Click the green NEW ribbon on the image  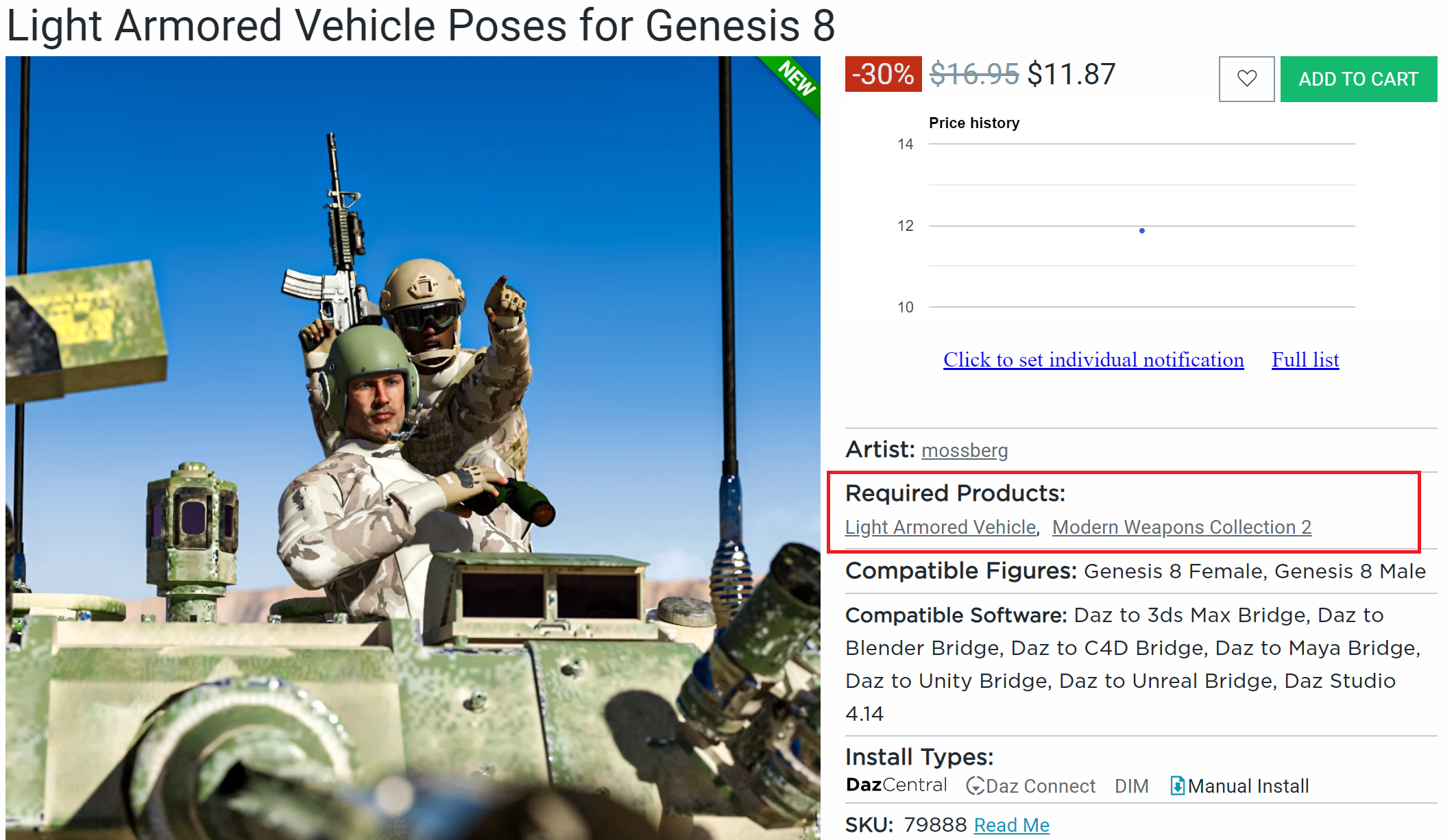pyautogui.click(x=797, y=79)
